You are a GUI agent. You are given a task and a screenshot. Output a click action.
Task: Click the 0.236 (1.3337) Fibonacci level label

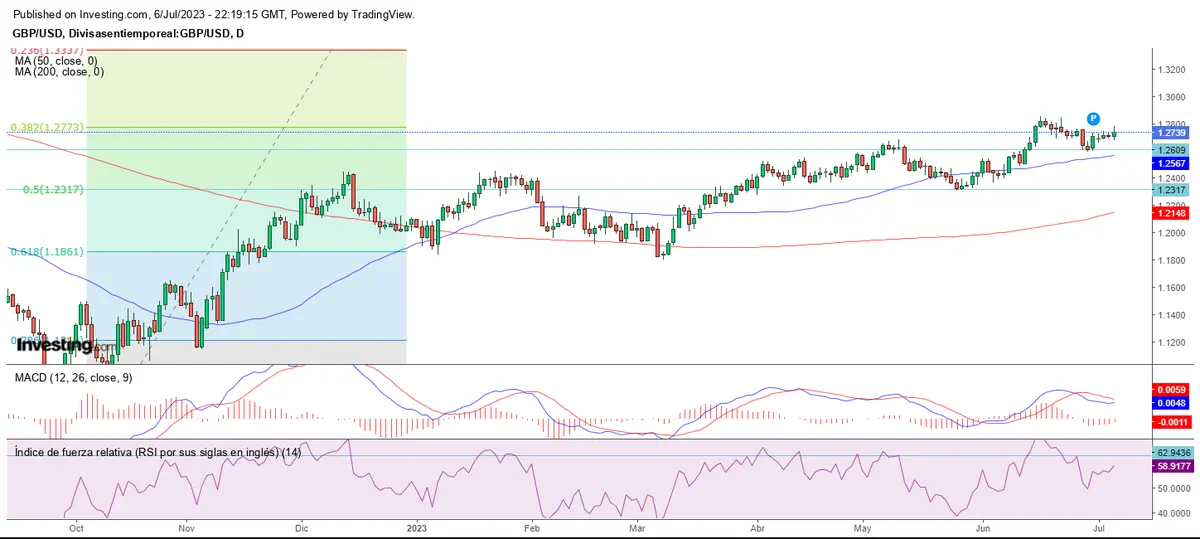pyautogui.click(x=47, y=50)
